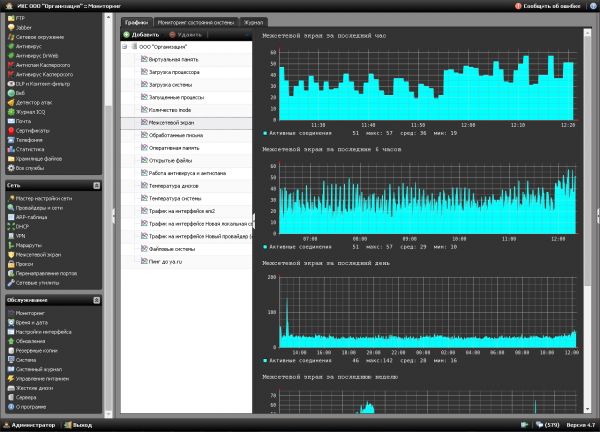Open Телефония module

(x=30, y=140)
